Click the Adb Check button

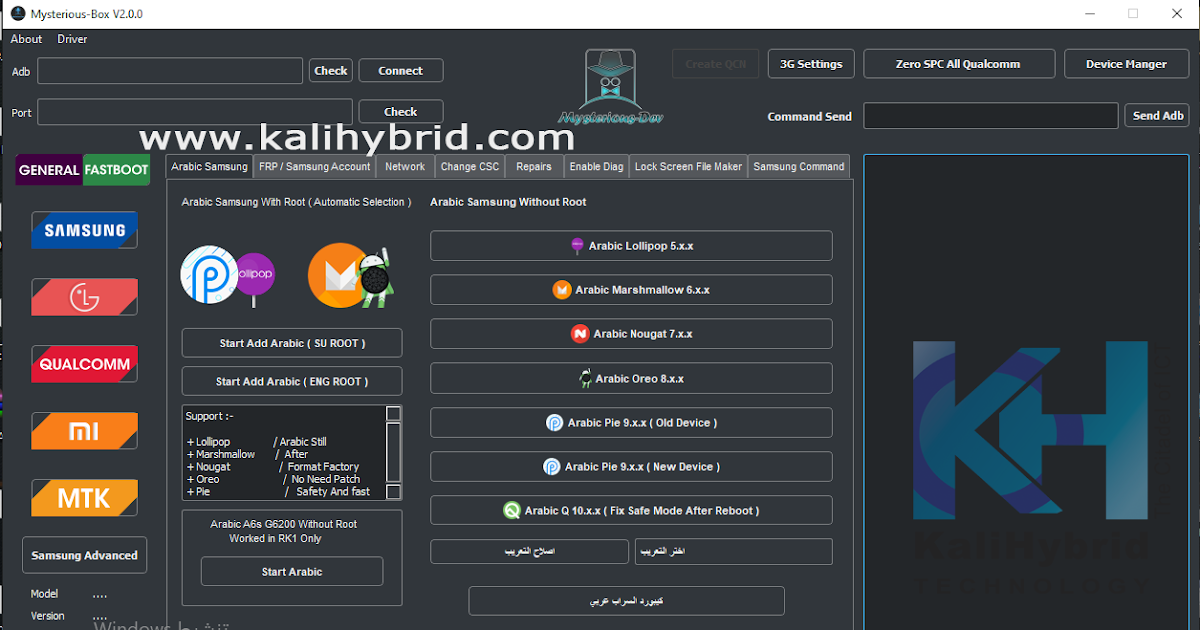tap(331, 71)
